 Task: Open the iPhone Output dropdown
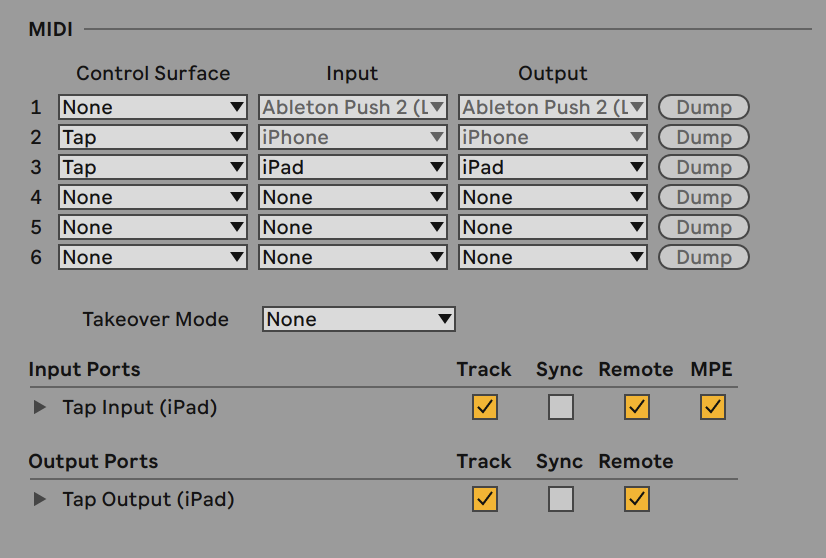[553, 138]
